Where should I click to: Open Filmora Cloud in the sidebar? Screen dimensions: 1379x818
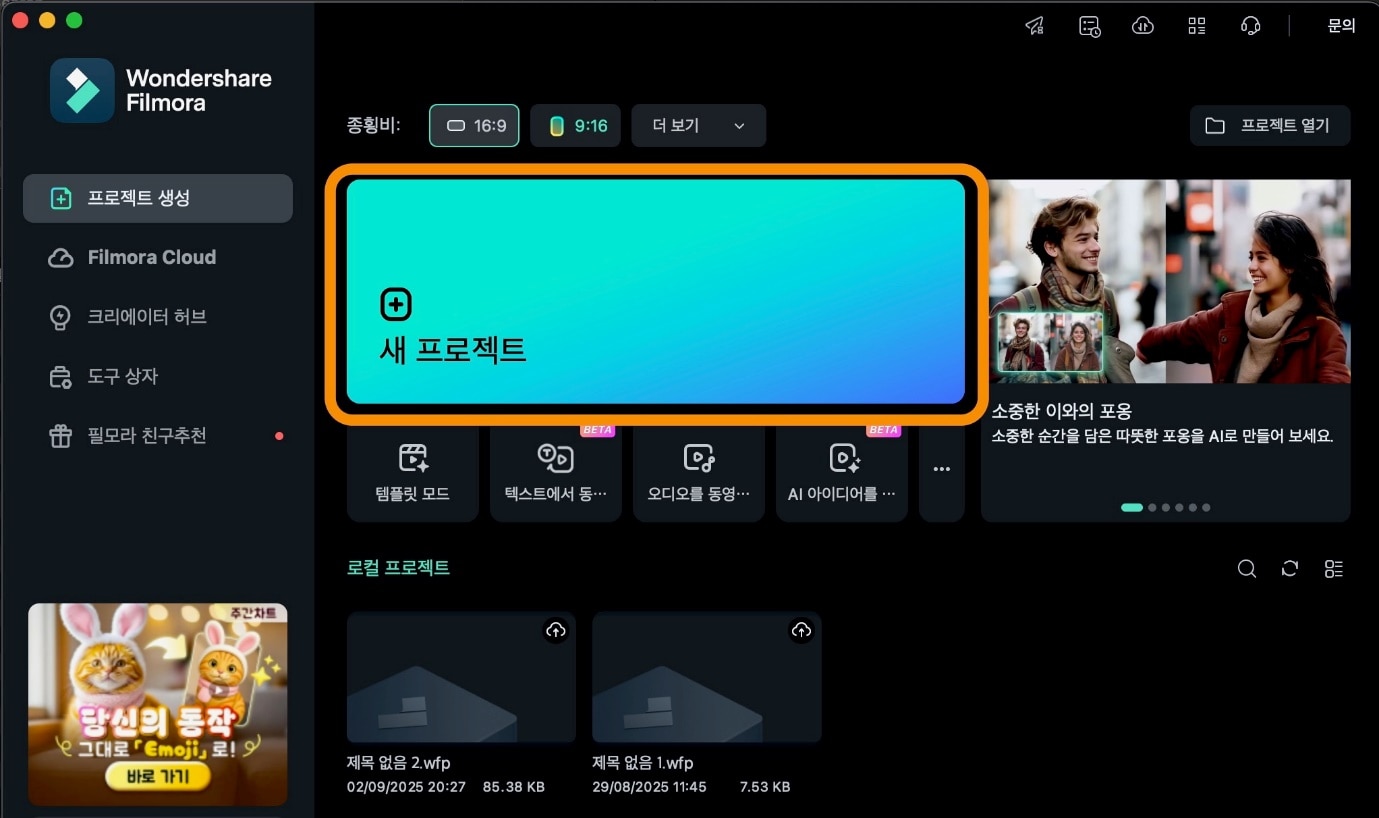(x=151, y=258)
